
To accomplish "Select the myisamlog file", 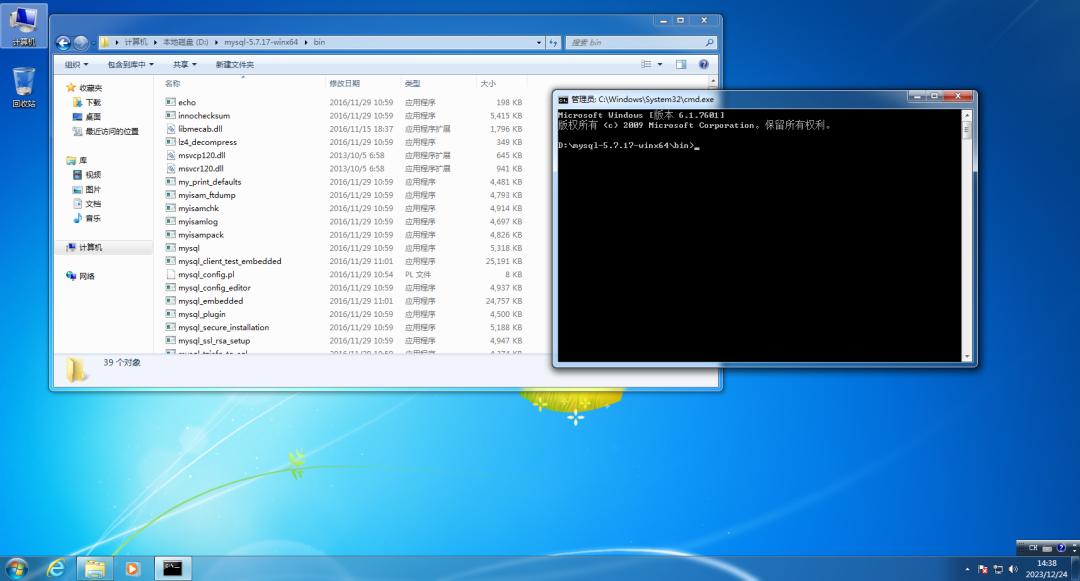I will pos(198,222).
